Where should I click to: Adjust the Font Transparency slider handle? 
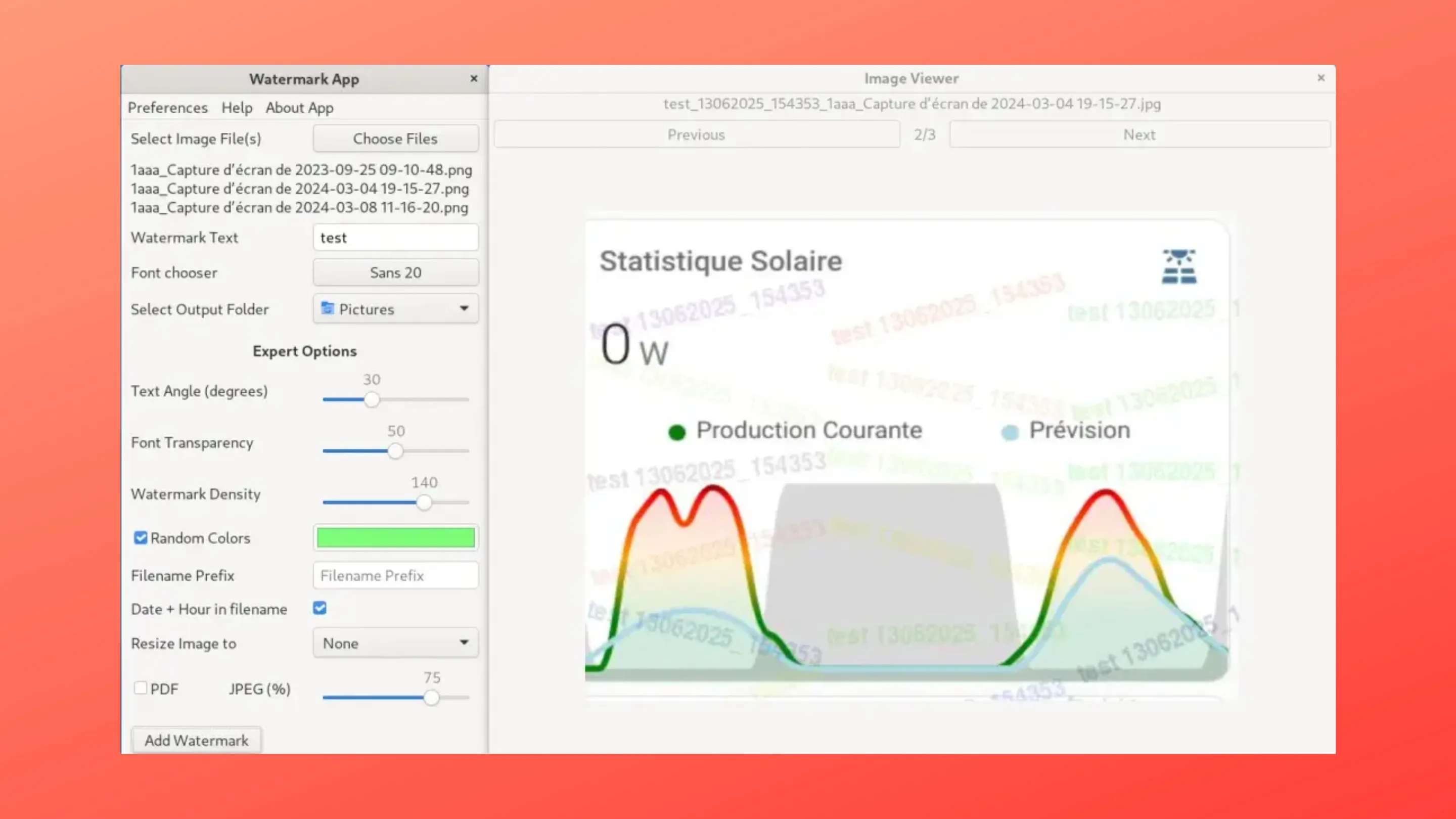point(396,451)
